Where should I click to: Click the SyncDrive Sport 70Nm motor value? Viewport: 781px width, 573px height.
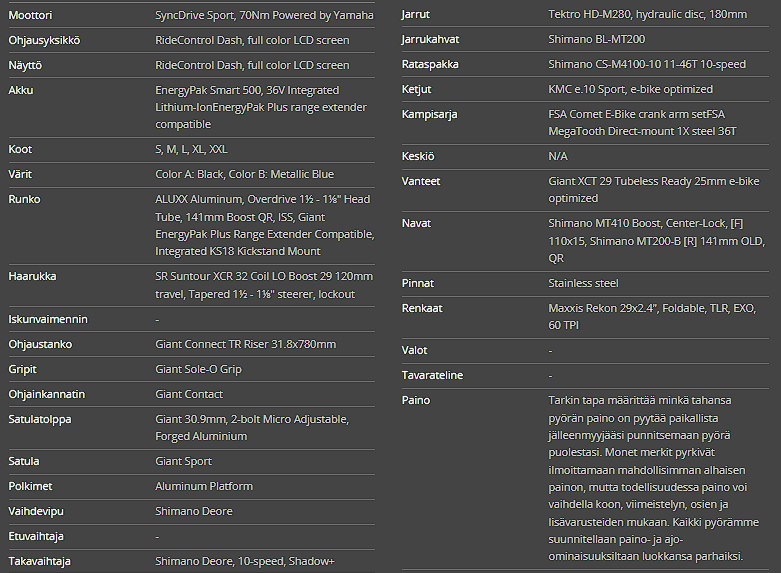coord(264,15)
